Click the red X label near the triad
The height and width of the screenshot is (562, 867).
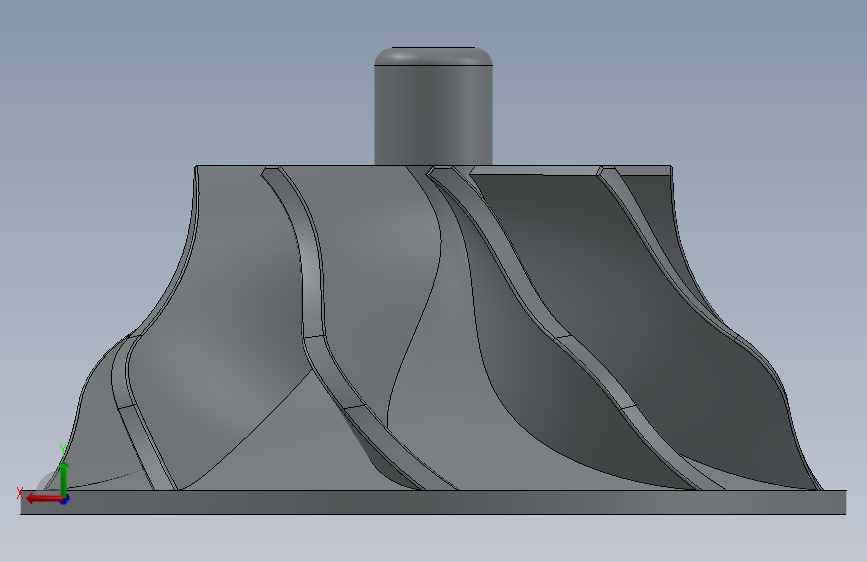[20, 493]
